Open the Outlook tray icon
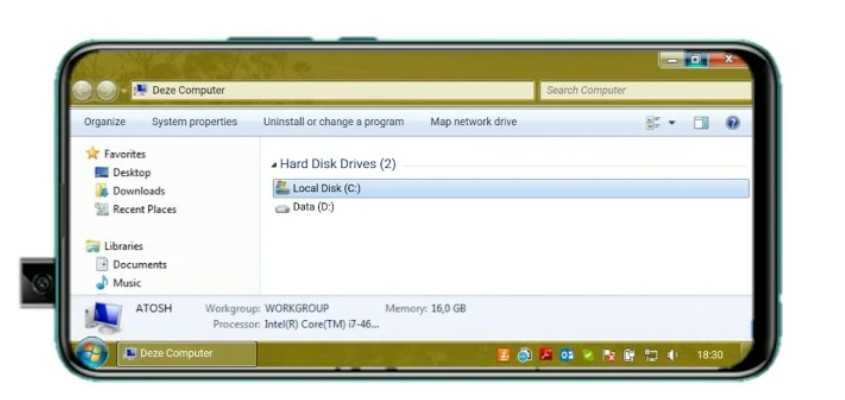 click(x=566, y=355)
